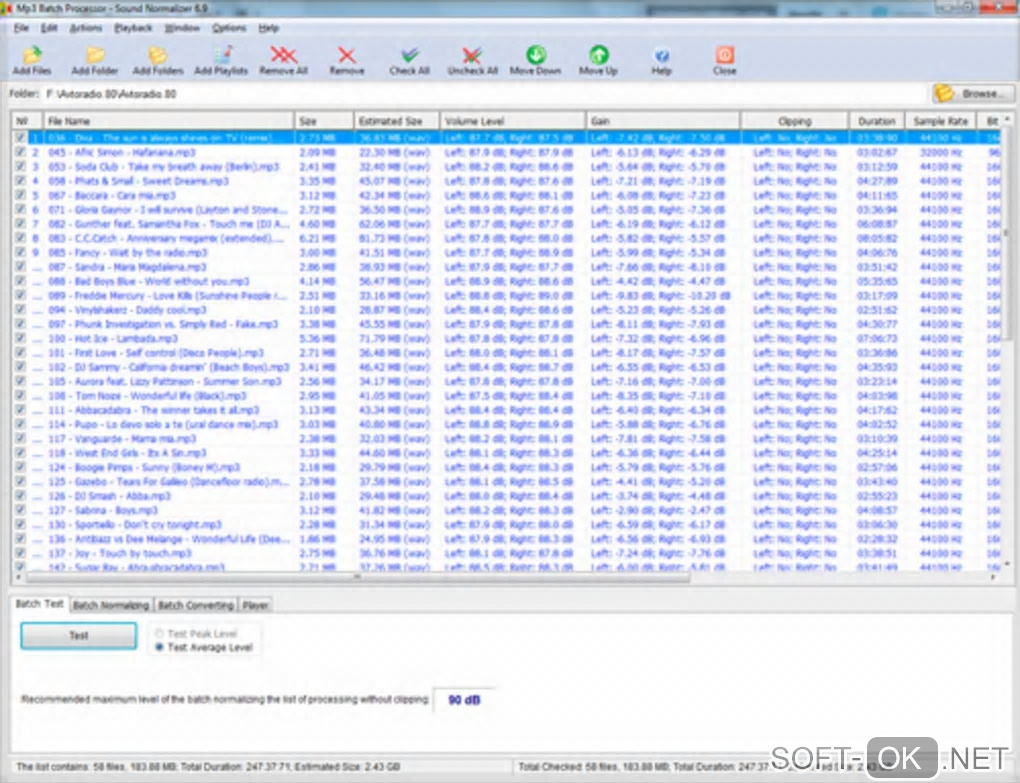Open the Window menu
This screenshot has width=1020, height=783.
coord(182,28)
